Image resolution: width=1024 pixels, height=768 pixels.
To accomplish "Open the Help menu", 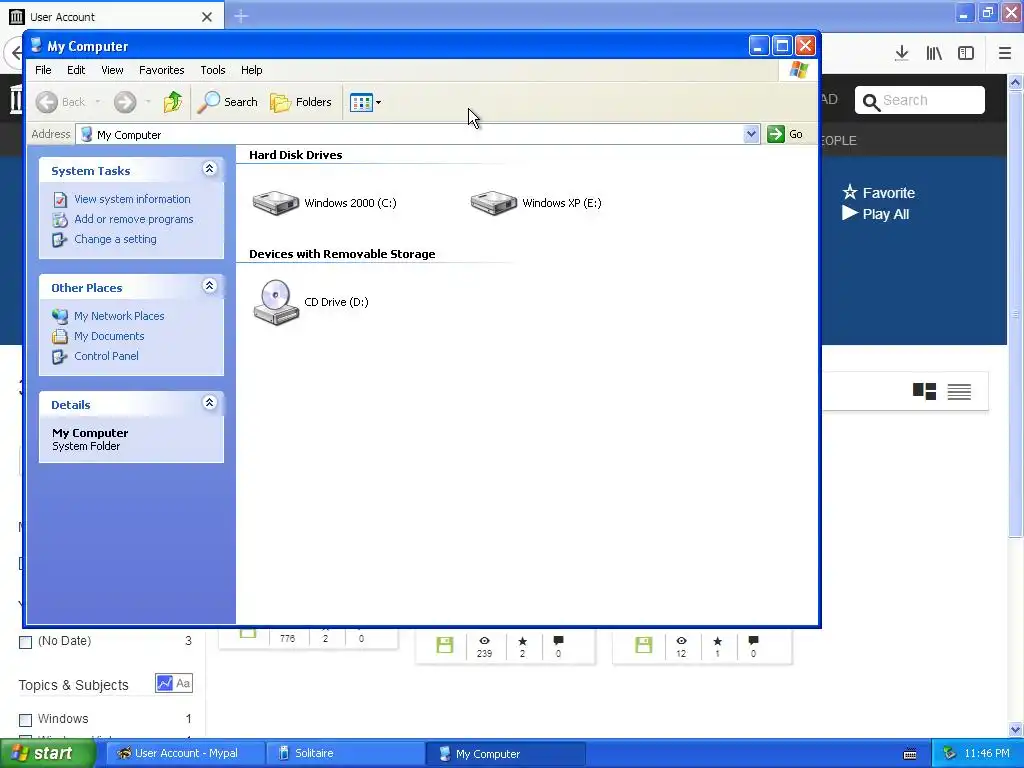I will click(x=251, y=70).
